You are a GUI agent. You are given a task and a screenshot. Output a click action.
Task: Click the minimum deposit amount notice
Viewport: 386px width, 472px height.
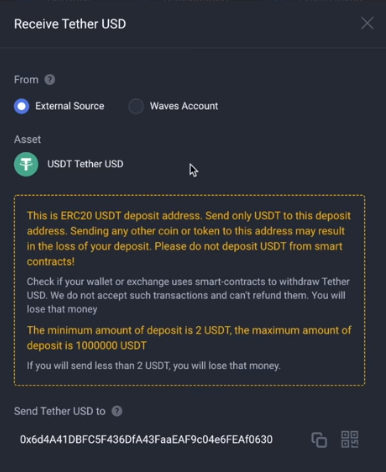click(x=189, y=338)
